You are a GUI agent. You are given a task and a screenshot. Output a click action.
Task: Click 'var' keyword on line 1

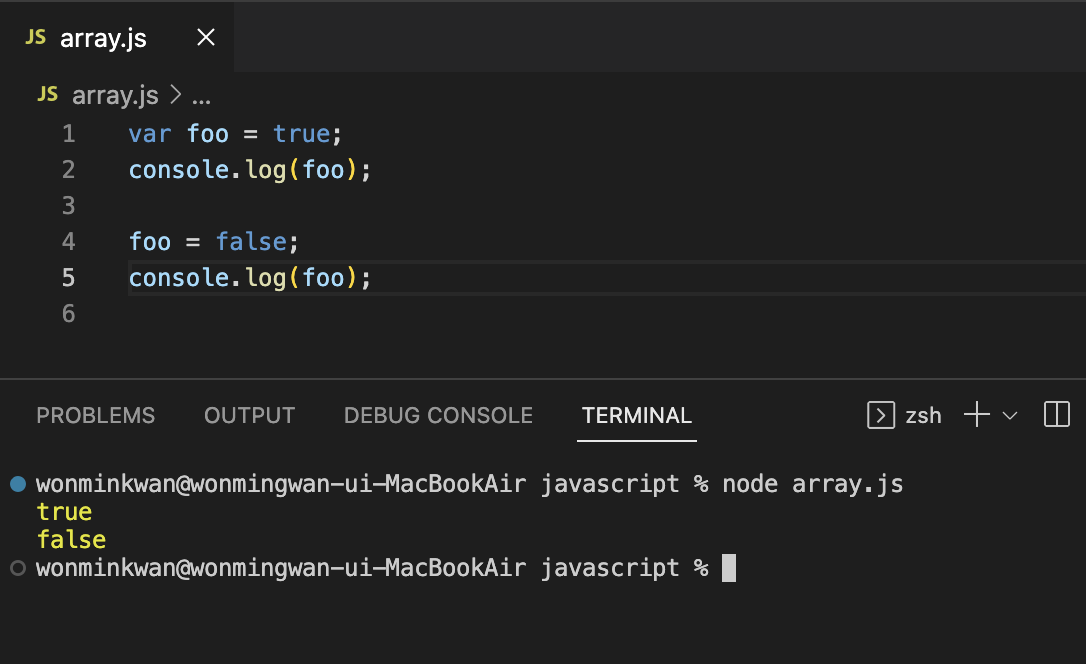(150, 134)
